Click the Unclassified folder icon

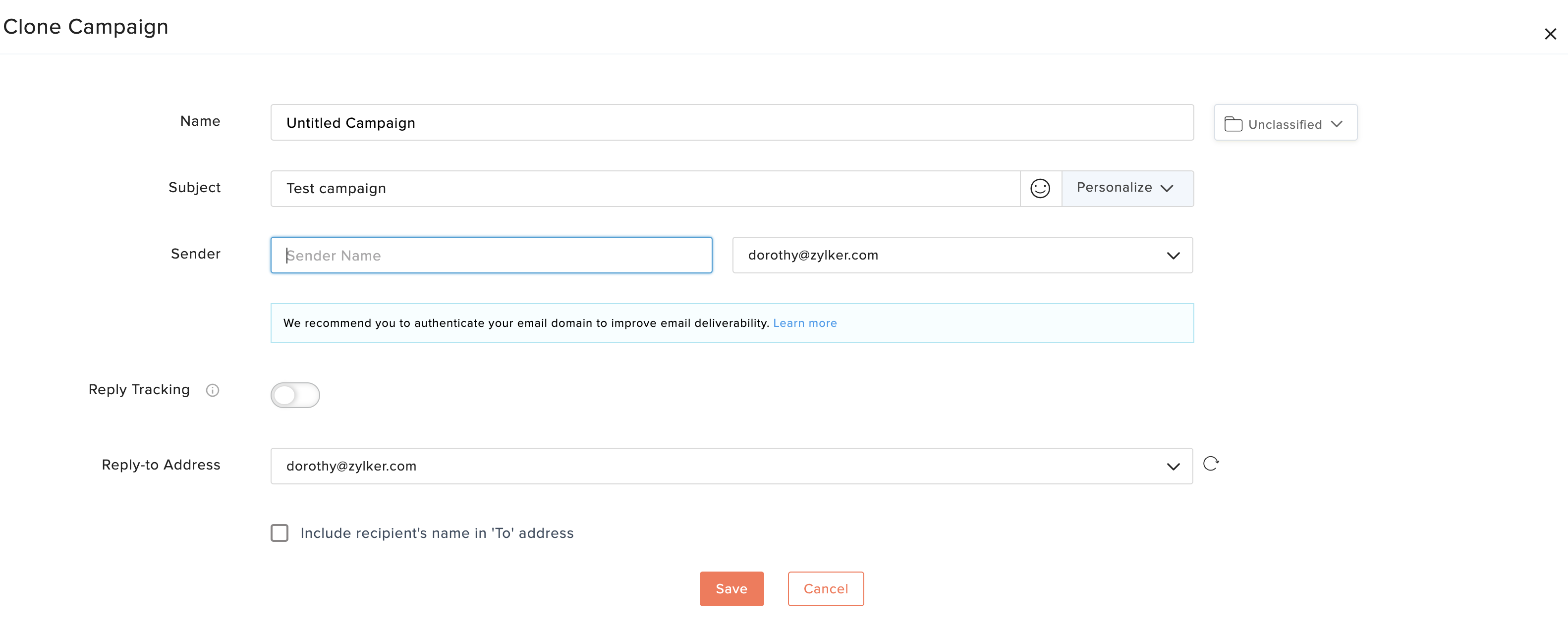pyautogui.click(x=1232, y=124)
